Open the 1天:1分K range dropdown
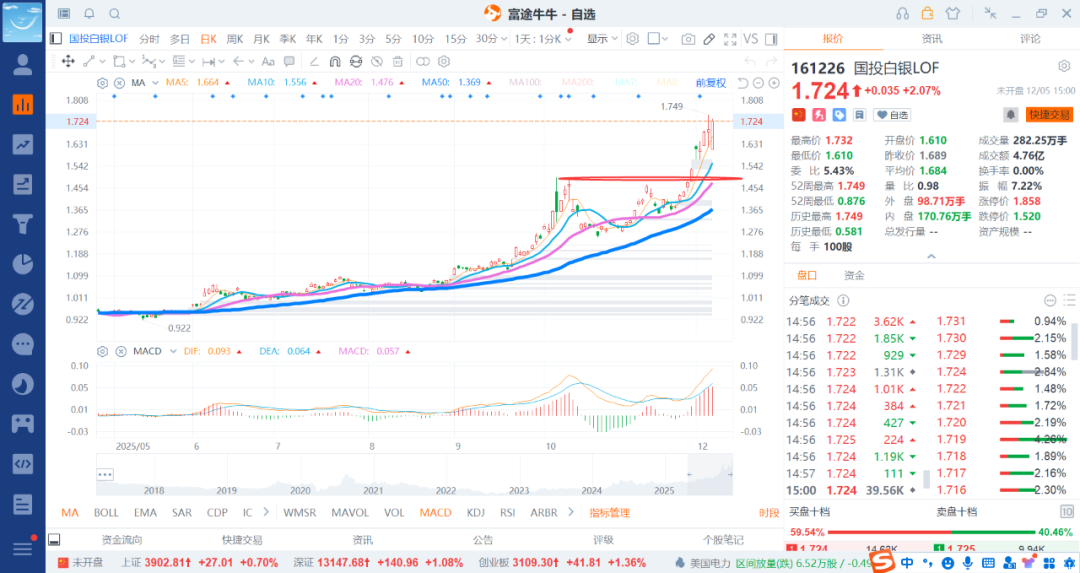The width and height of the screenshot is (1080, 573). [543, 39]
